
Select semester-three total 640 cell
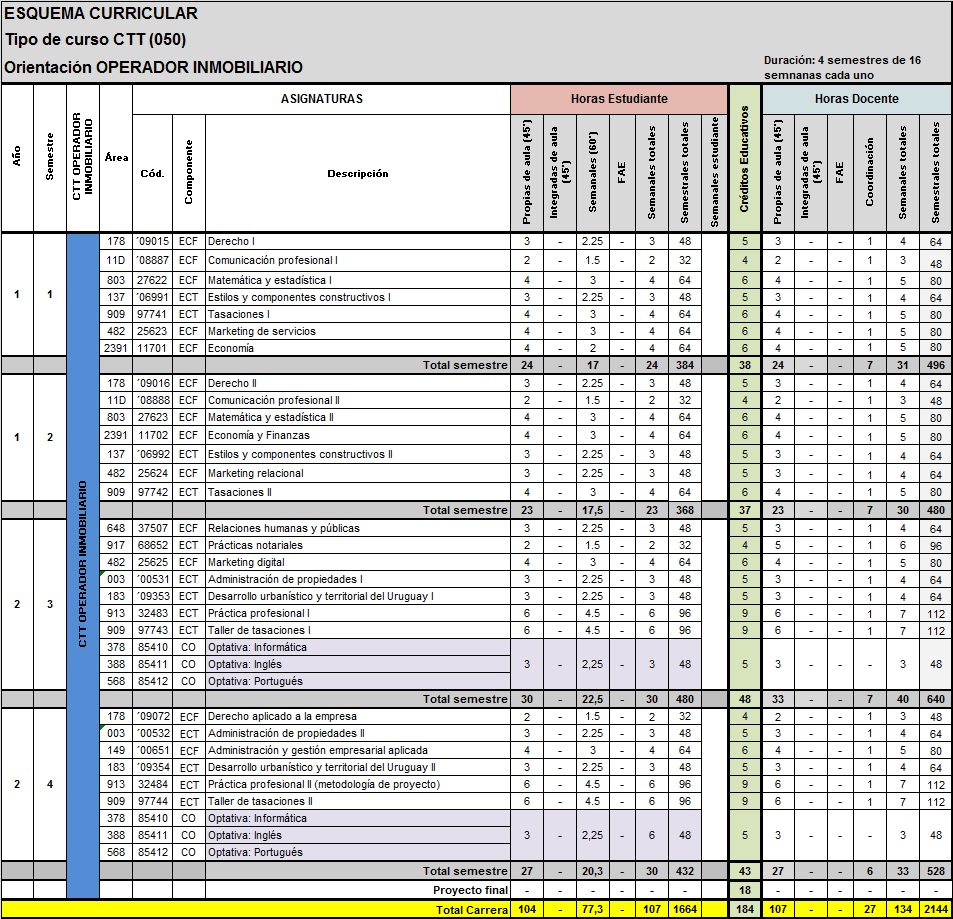(x=935, y=700)
